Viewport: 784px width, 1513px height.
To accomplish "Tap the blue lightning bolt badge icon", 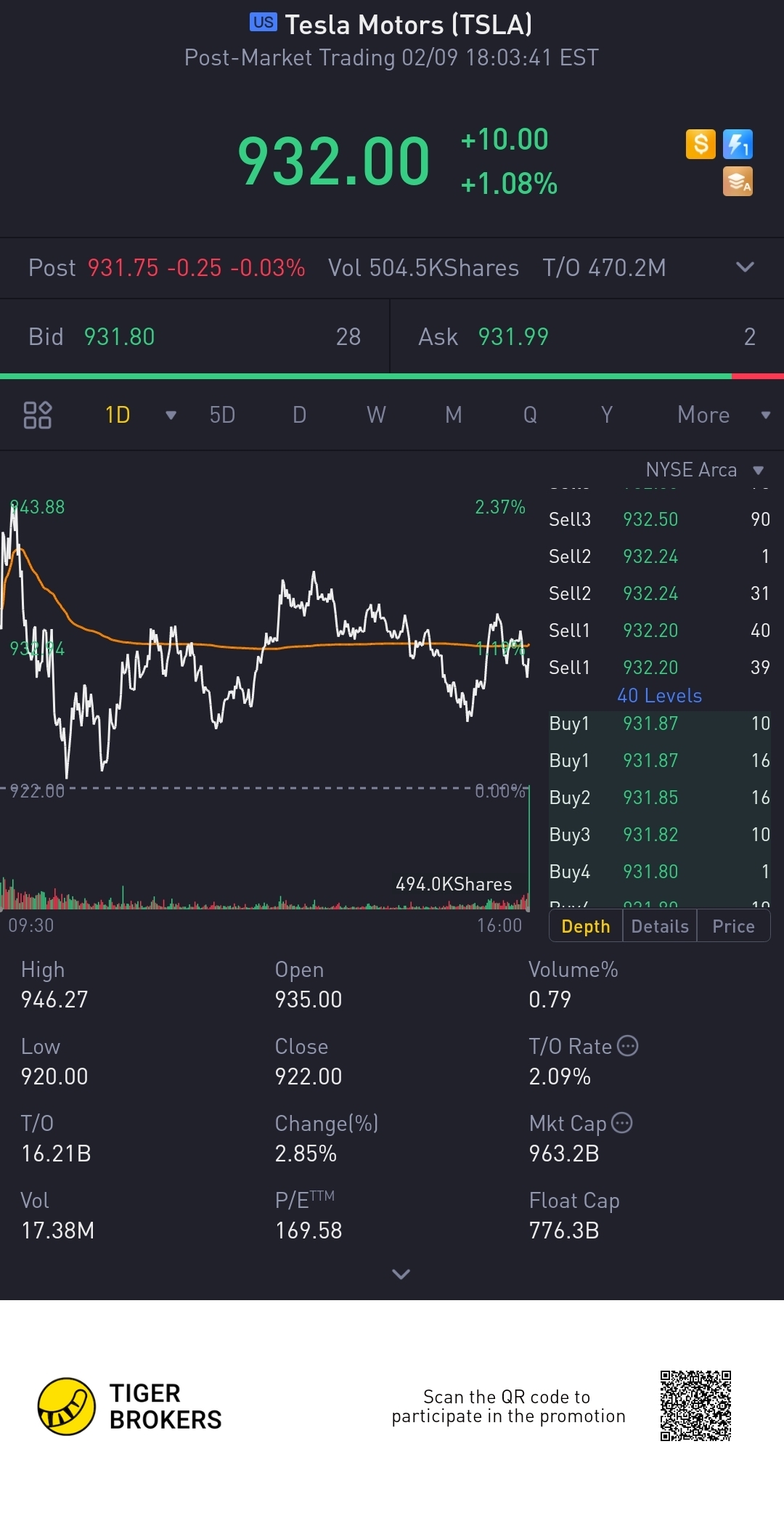I will tap(738, 144).
